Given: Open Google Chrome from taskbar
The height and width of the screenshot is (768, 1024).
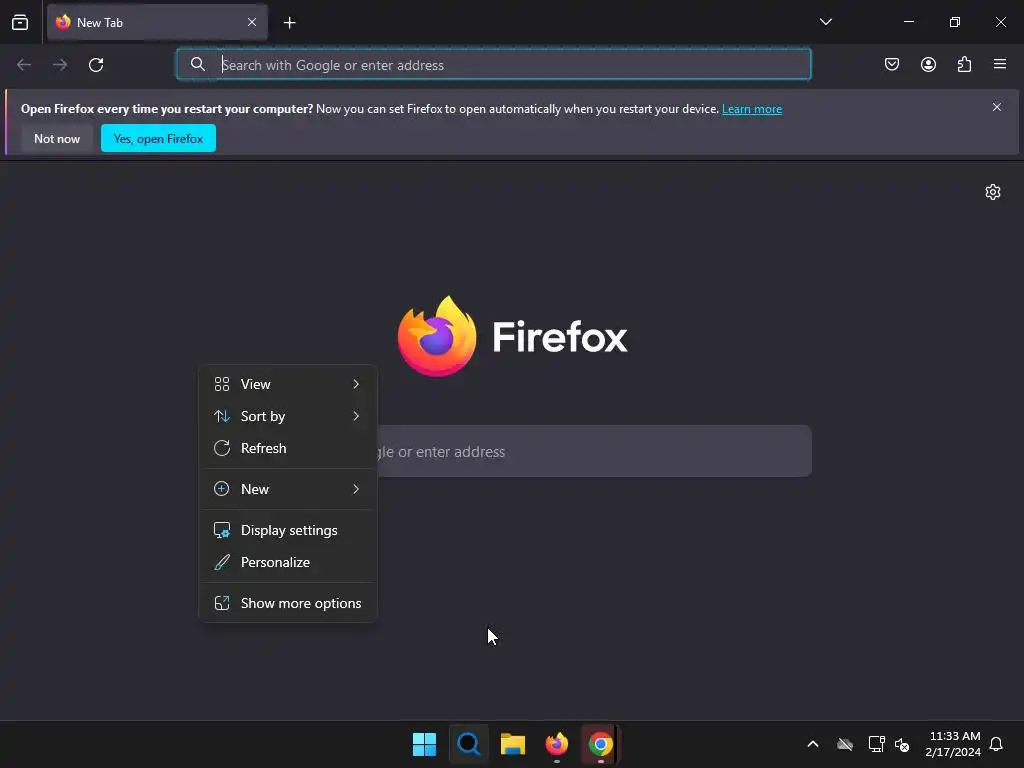Looking at the screenshot, I should (600, 744).
